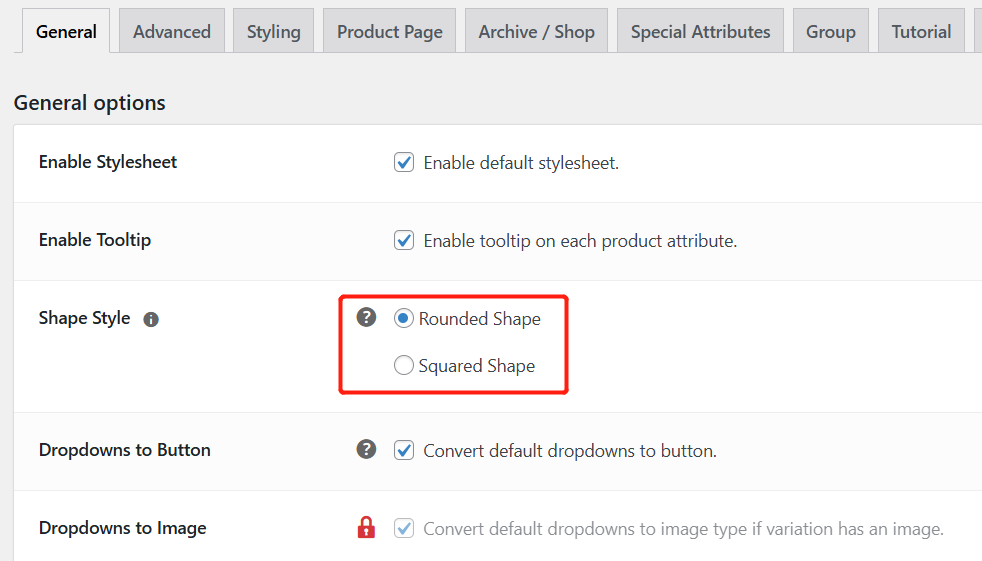Click the question mark icon next to Rounded Shape
Image resolution: width=982 pixels, height=561 pixels.
367,317
